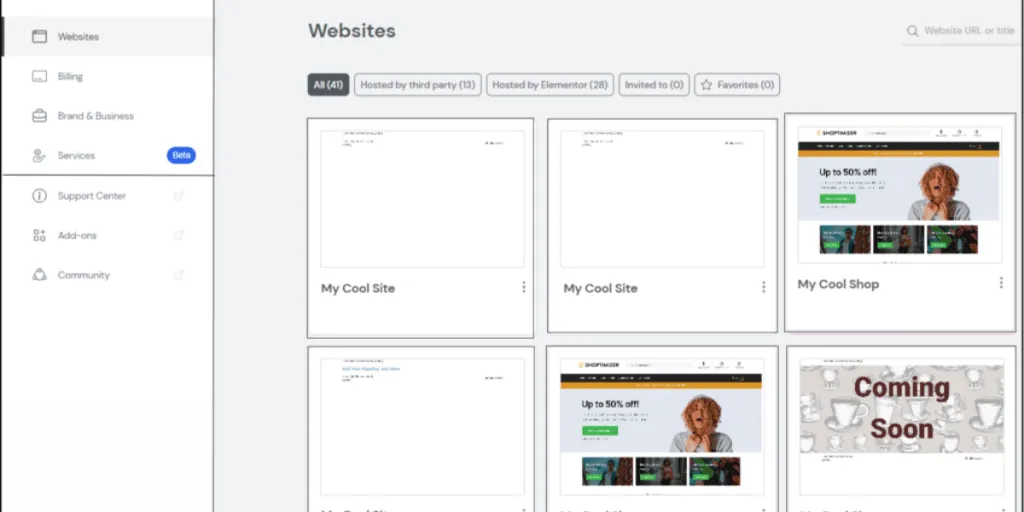This screenshot has width=1024, height=512.
Task: Open three-dot menu for My Cool Shop
Action: 1000,283
